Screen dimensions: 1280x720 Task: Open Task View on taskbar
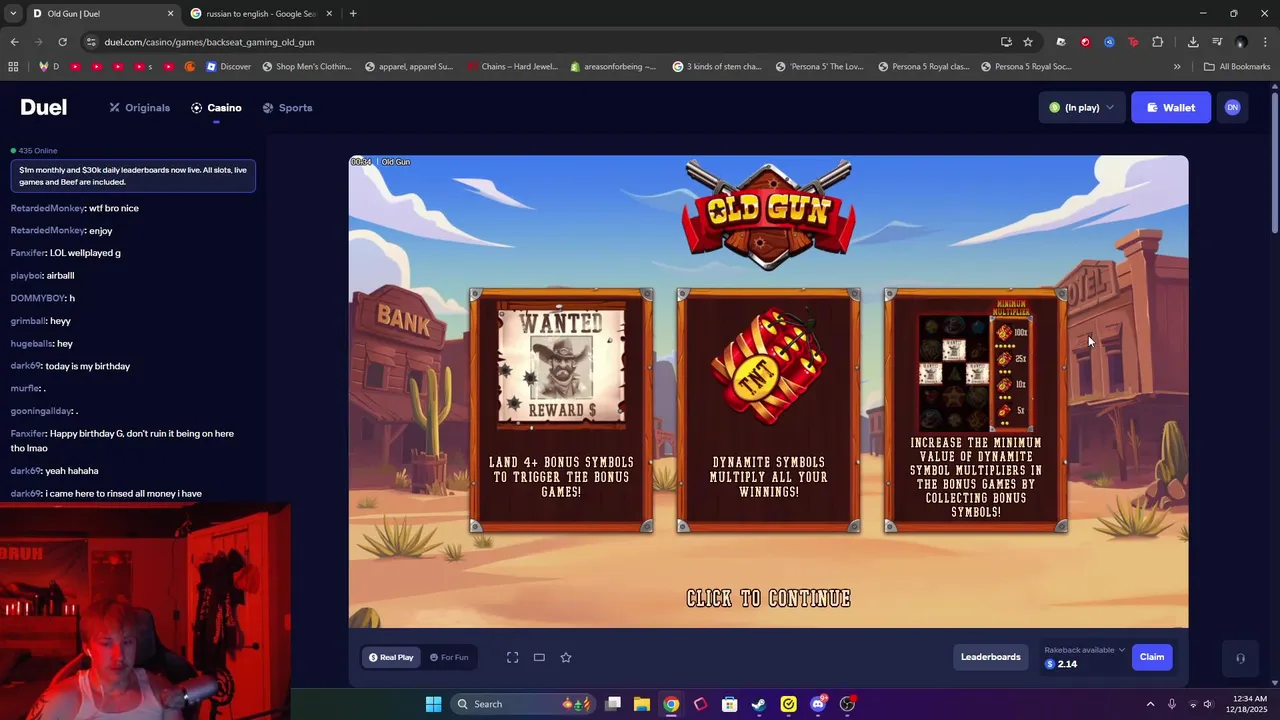coord(613,704)
